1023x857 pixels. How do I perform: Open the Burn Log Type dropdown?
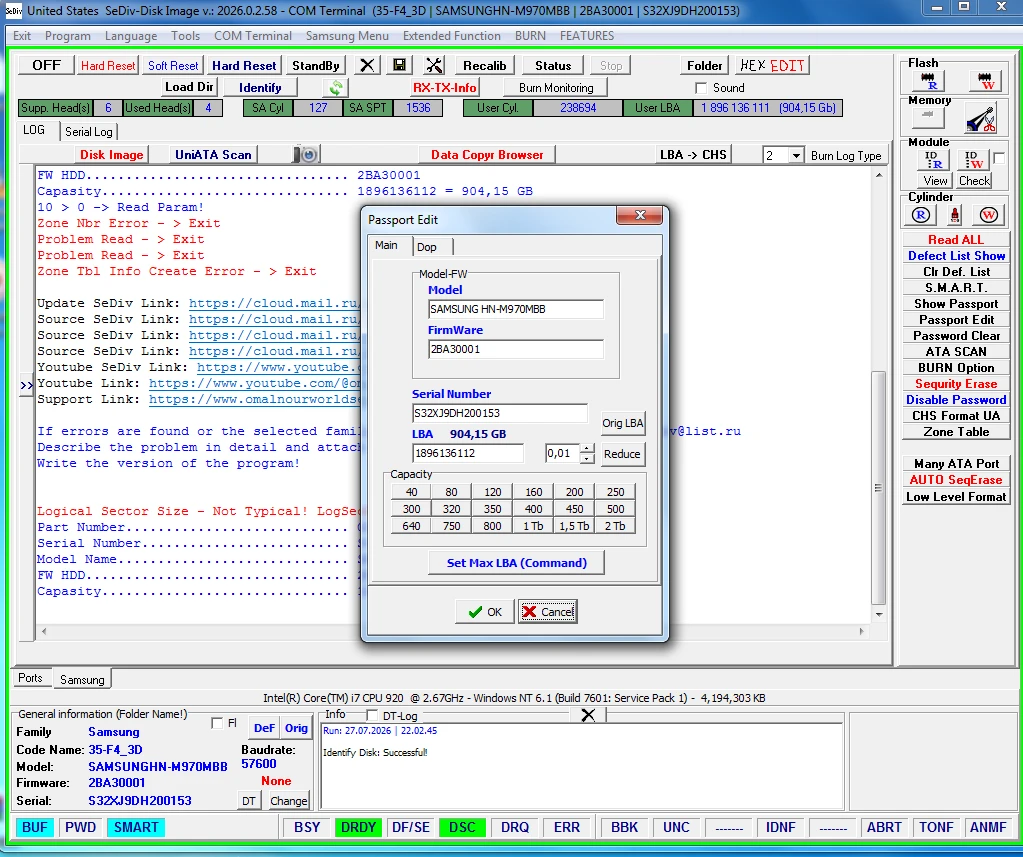click(795, 155)
